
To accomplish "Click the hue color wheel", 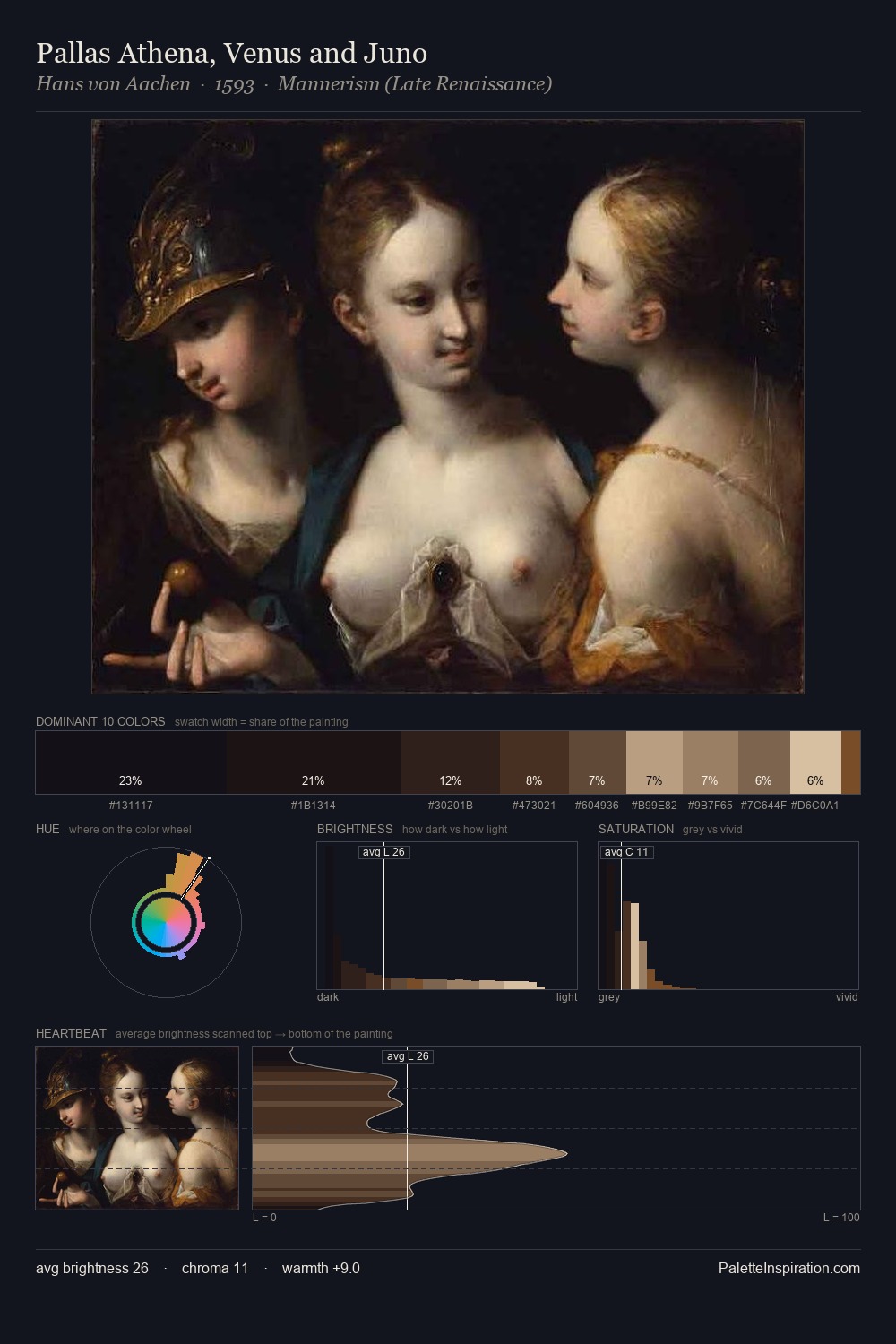I will pos(166,922).
